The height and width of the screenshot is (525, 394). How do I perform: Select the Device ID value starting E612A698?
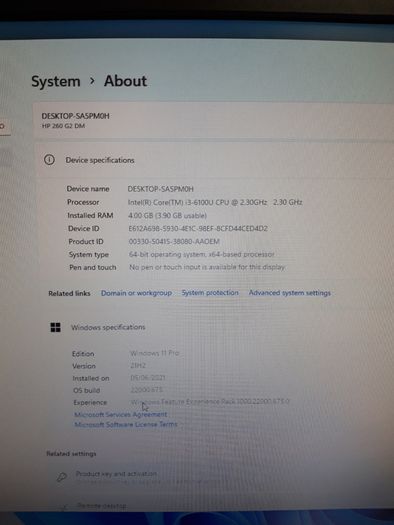tap(198, 228)
